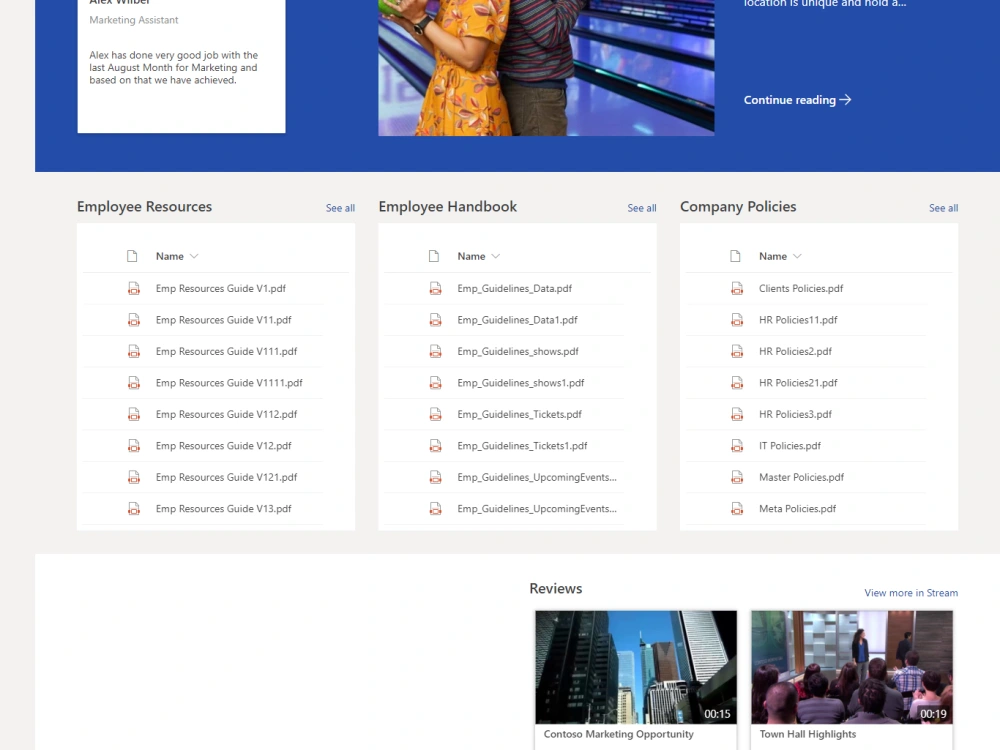See all Company Policies documents
The height and width of the screenshot is (750, 1000).
pyautogui.click(x=943, y=208)
